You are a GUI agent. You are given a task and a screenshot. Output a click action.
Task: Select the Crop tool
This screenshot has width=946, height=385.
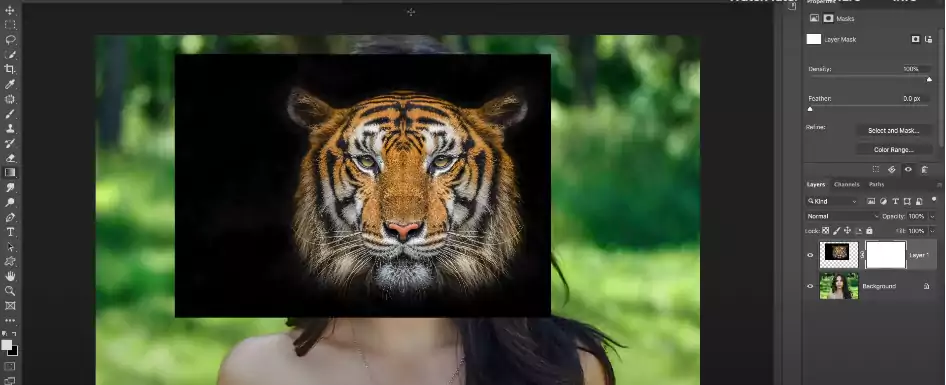10,69
